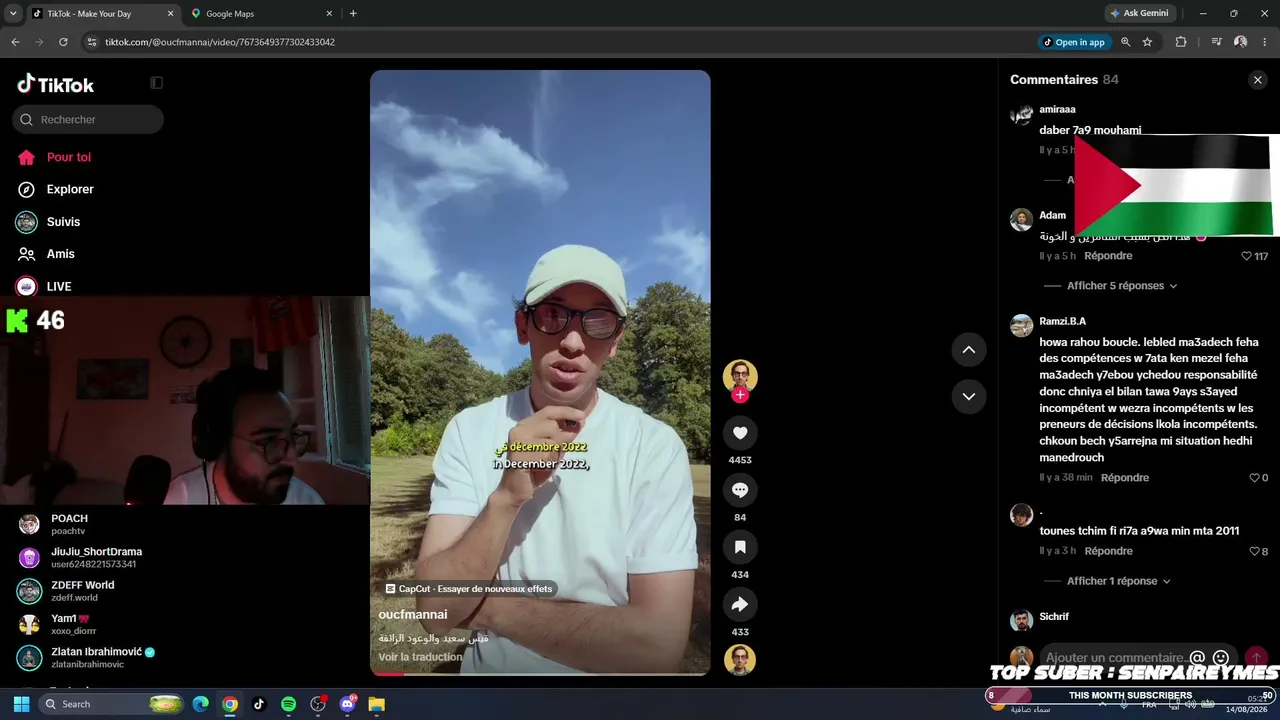Click the CapCut Essayer de nouveaux effets tag
1280x720 pixels.
coord(469,589)
